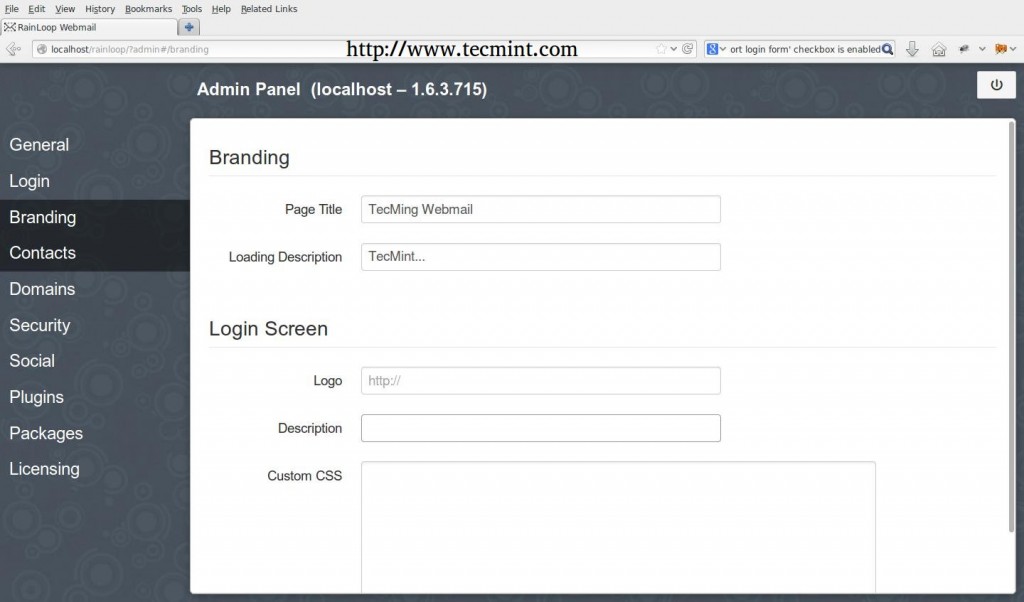Image resolution: width=1024 pixels, height=602 pixels.
Task: Open the search engine selection dropdown
Action: [722, 47]
